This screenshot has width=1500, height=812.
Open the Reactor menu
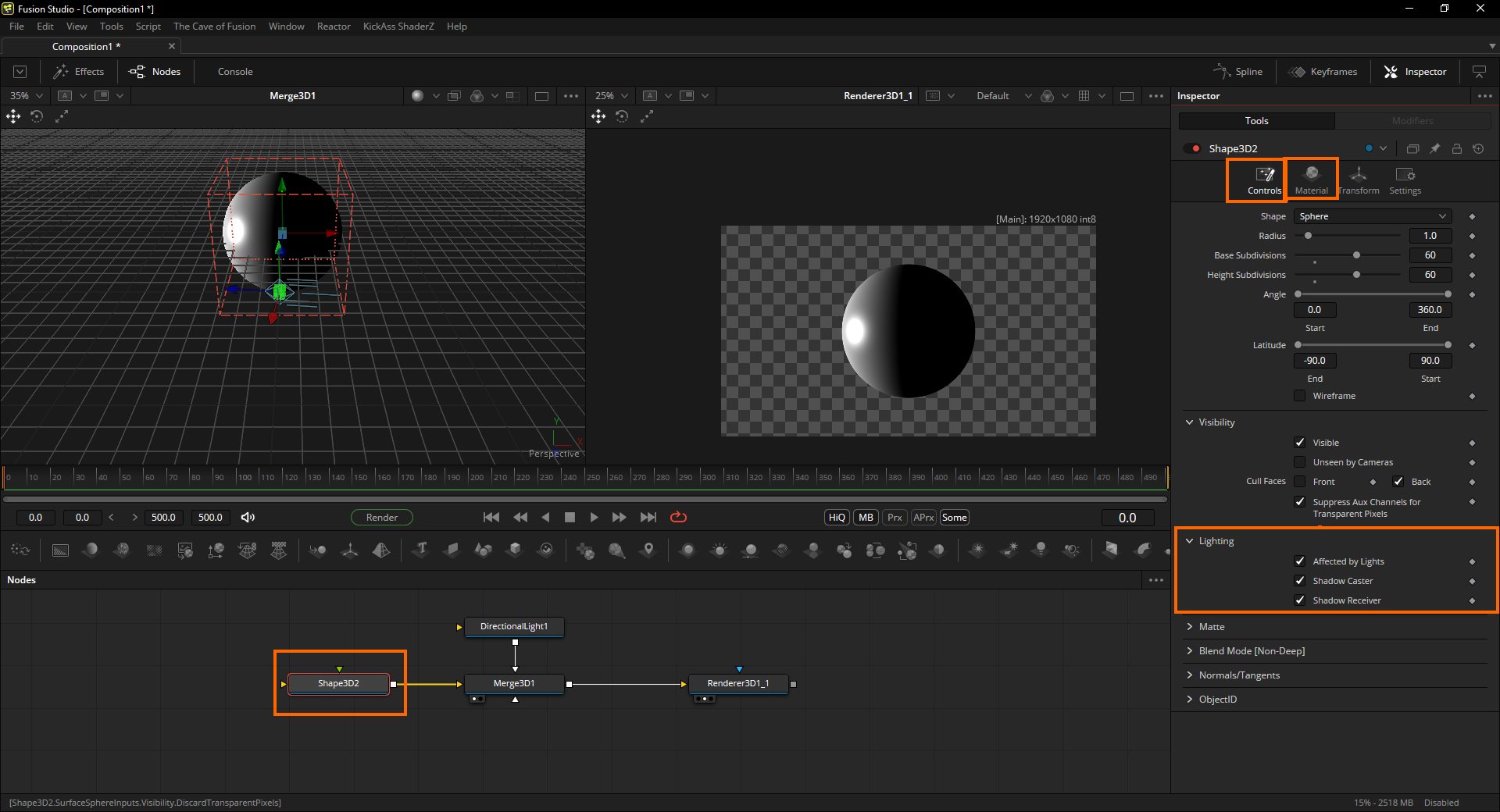tap(334, 27)
